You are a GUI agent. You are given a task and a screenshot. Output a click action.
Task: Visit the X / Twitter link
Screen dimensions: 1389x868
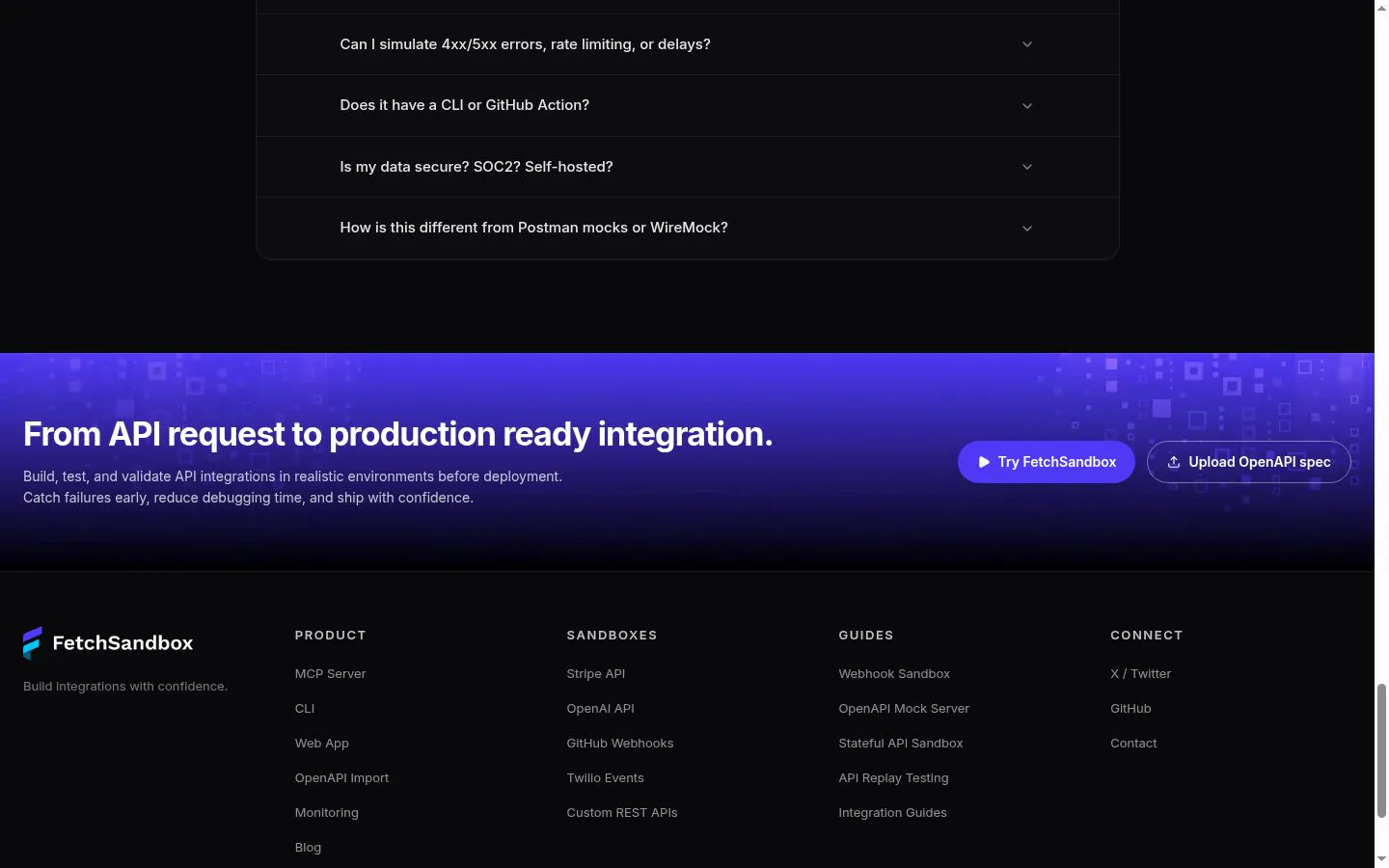pos(1141,674)
